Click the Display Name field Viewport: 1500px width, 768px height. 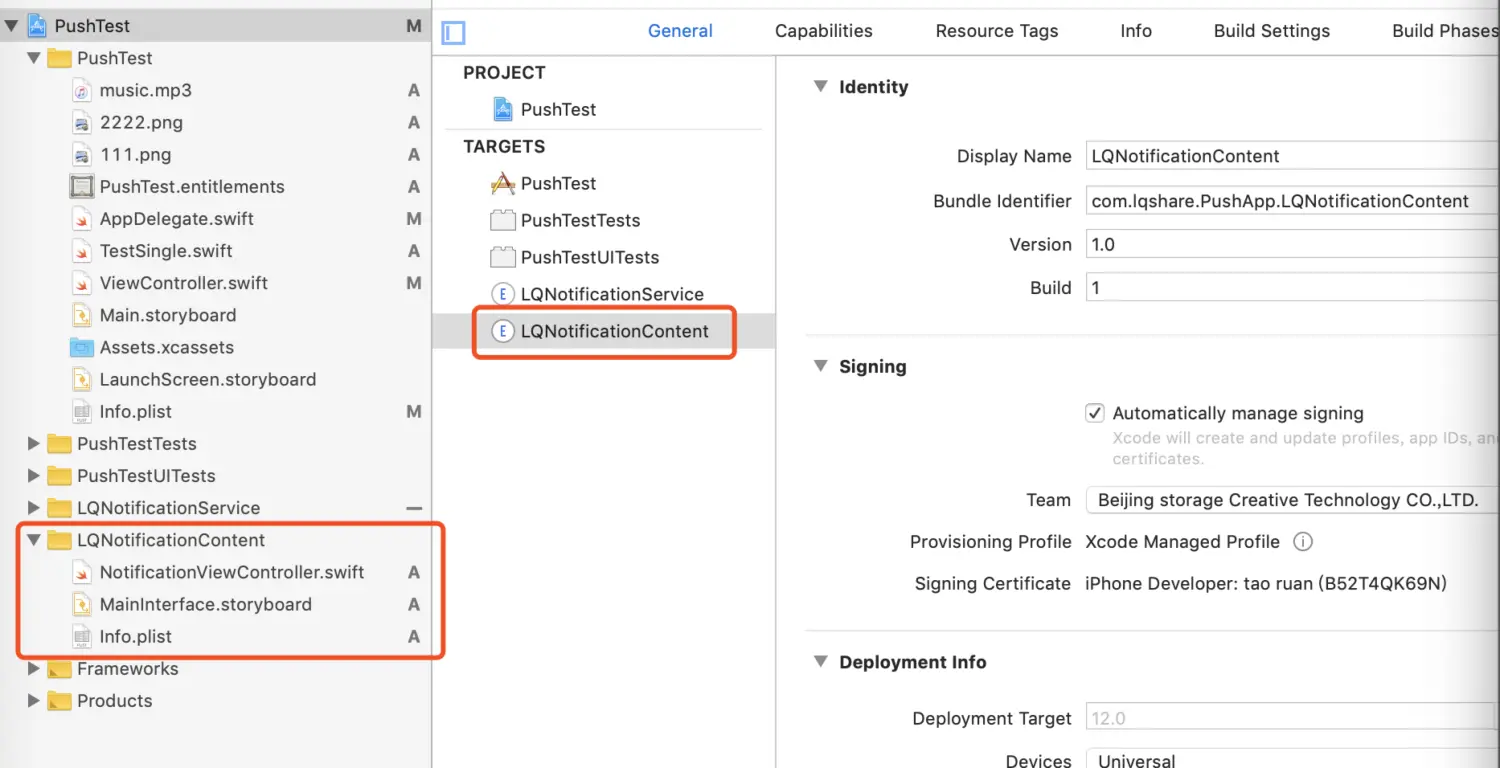coord(1292,156)
